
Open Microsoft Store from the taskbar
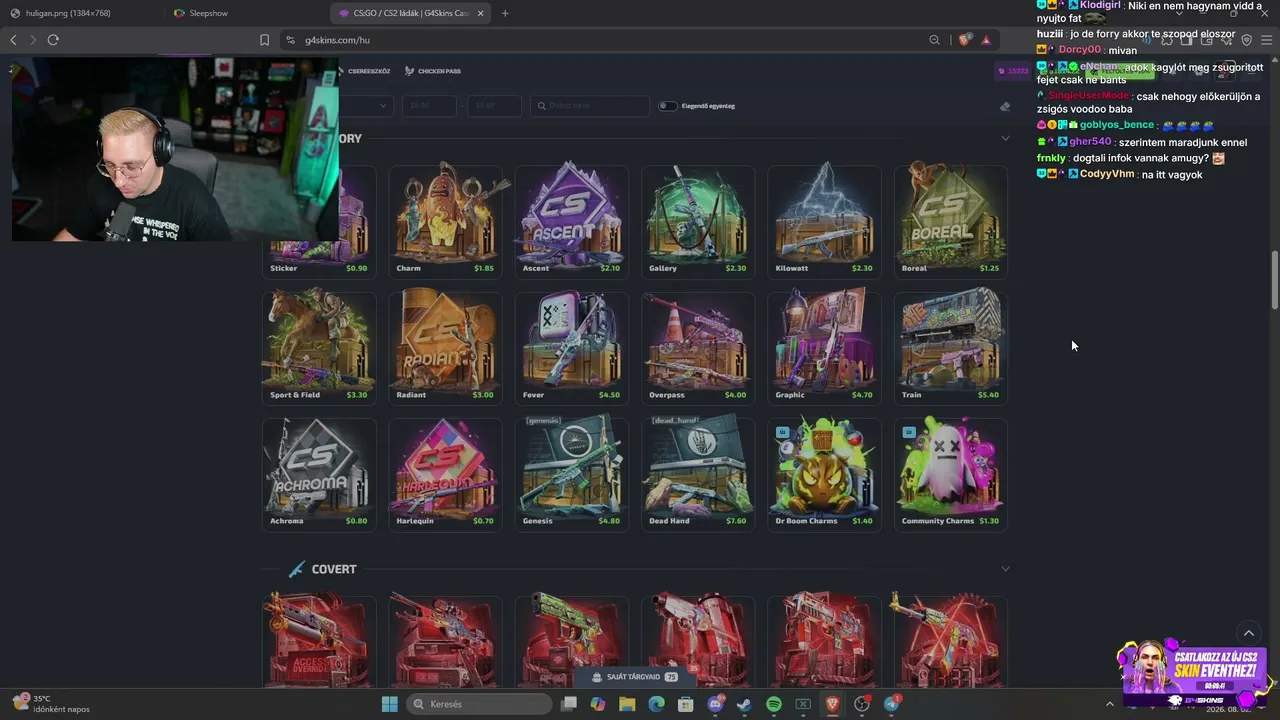[x=686, y=704]
